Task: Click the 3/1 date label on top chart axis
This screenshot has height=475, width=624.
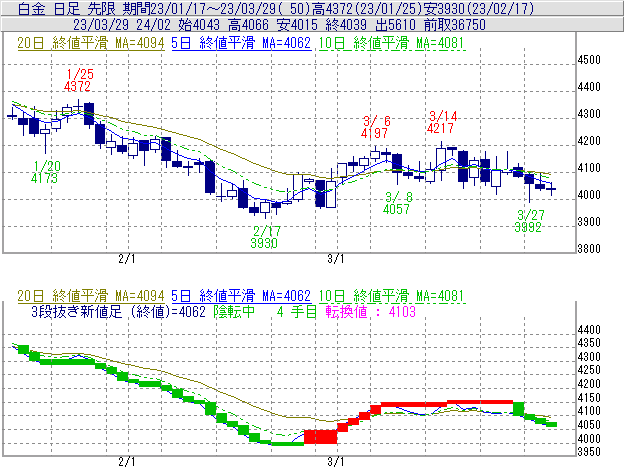Action: [335, 259]
